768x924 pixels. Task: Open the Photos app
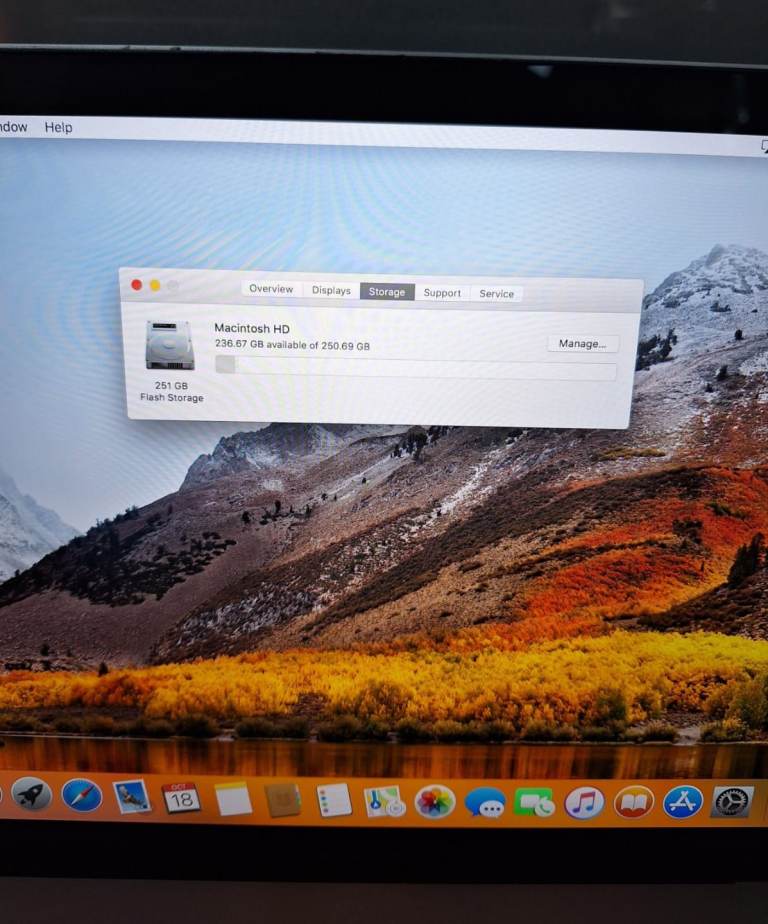[x=435, y=802]
